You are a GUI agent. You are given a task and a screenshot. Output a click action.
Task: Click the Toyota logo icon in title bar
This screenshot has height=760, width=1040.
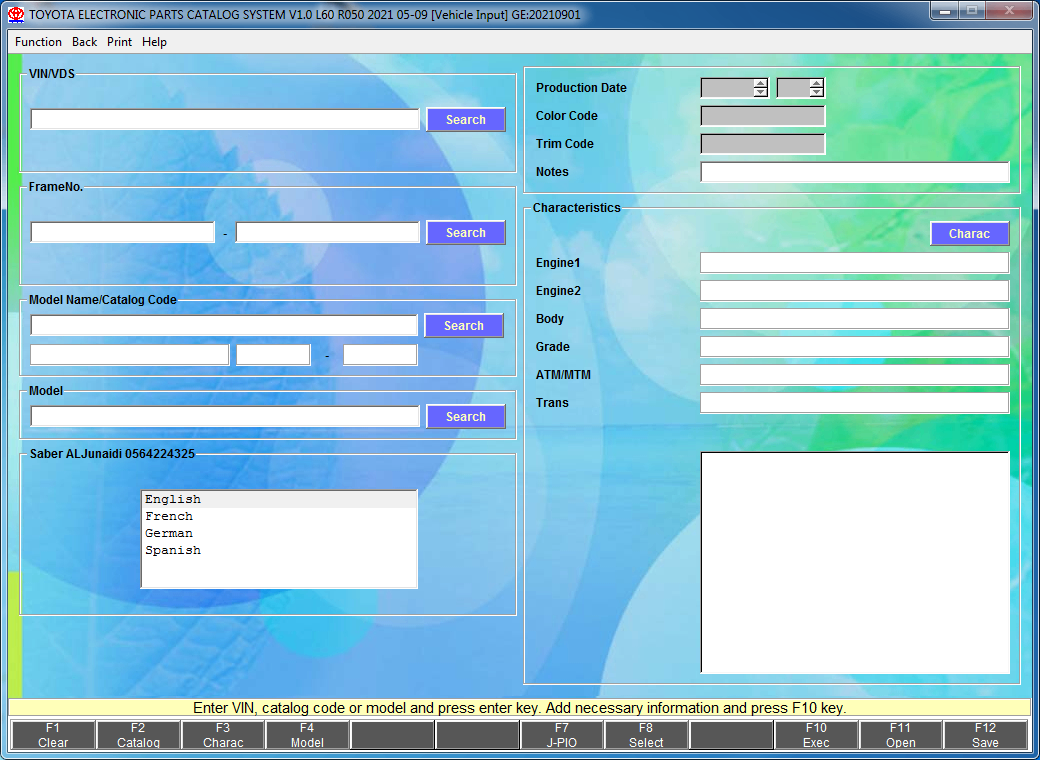pyautogui.click(x=16, y=14)
